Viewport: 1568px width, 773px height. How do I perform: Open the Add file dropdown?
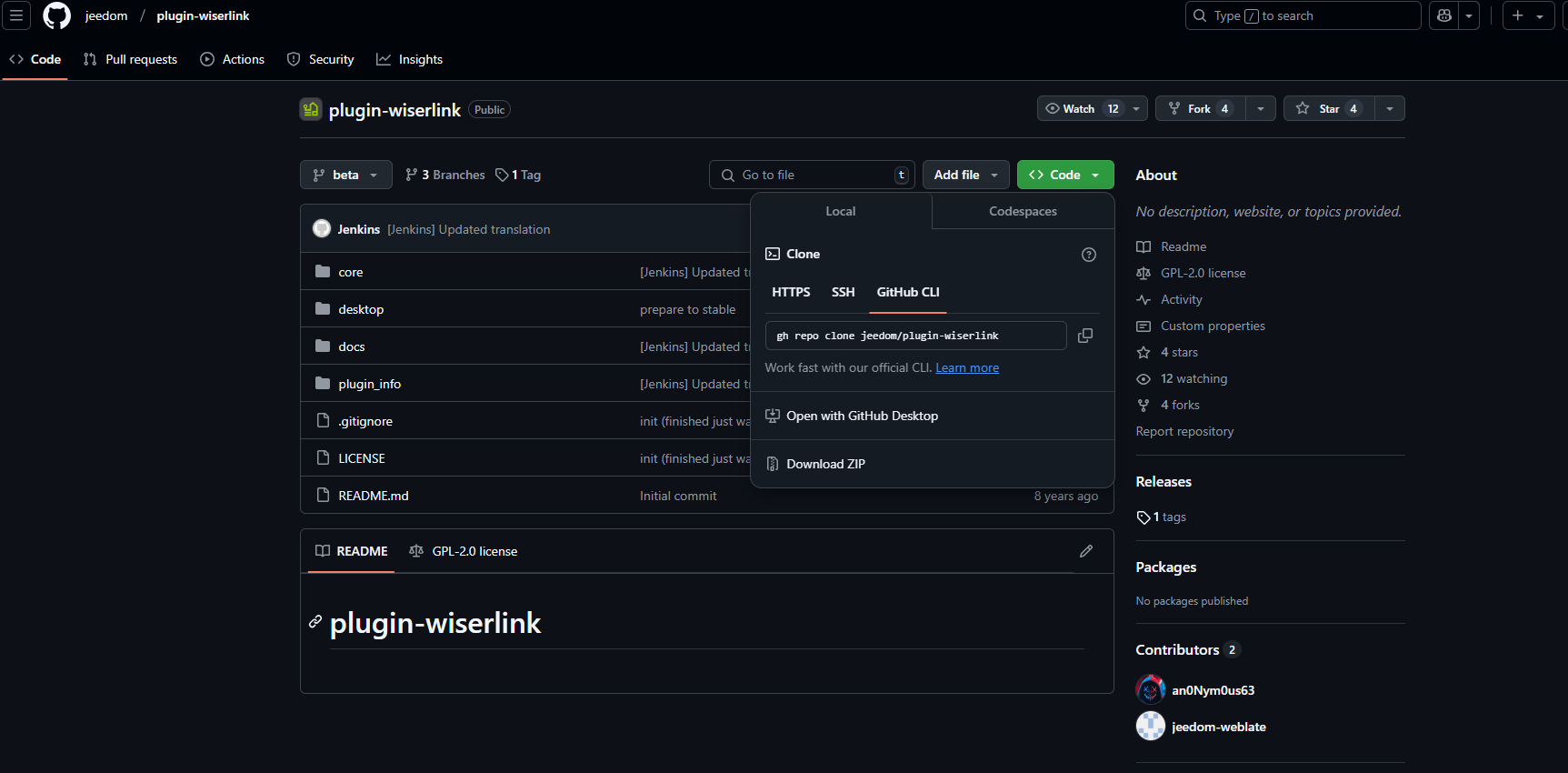pos(966,175)
